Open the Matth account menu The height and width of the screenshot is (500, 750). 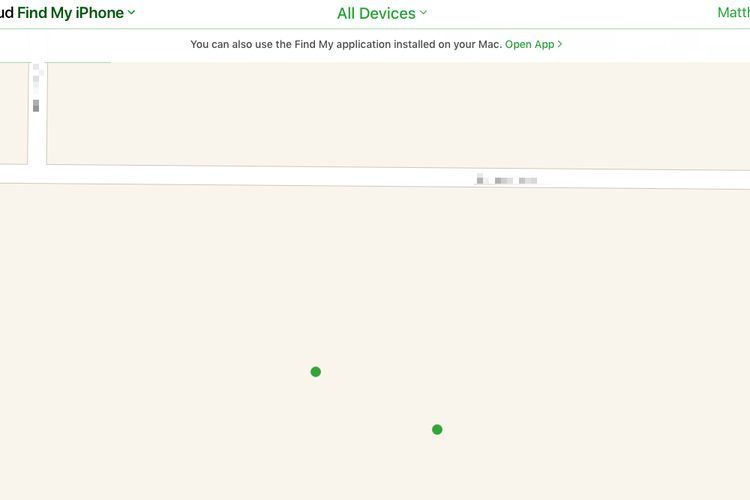(733, 13)
